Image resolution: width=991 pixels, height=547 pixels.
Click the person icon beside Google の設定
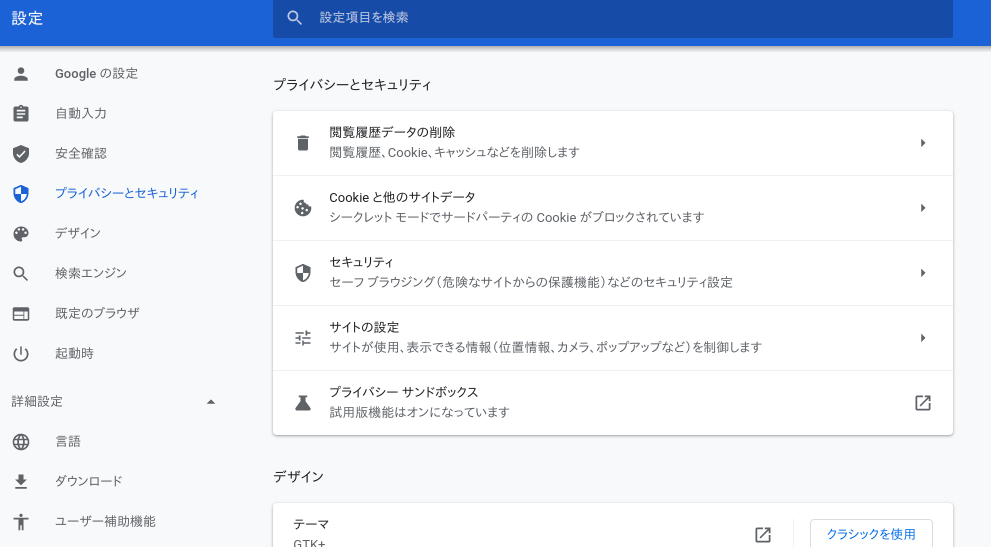[21, 74]
